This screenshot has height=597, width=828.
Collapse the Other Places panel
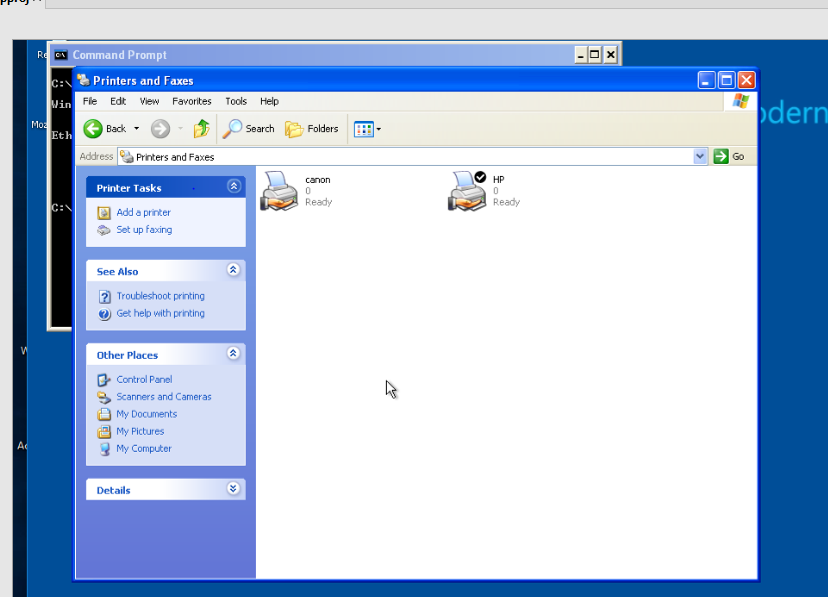(x=234, y=354)
